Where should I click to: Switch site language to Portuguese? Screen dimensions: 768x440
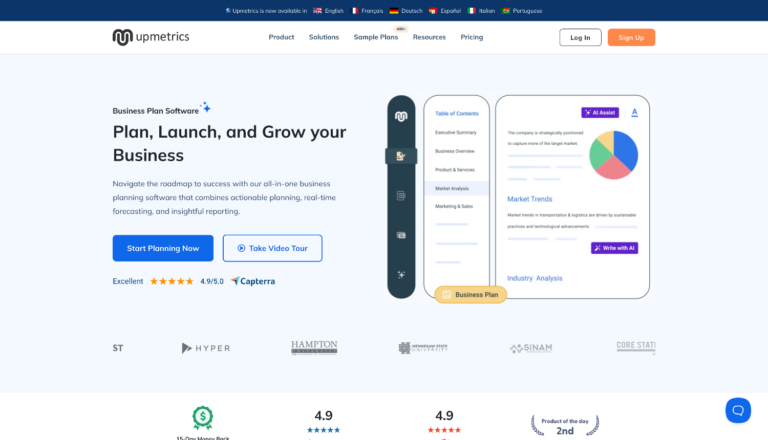click(x=528, y=11)
